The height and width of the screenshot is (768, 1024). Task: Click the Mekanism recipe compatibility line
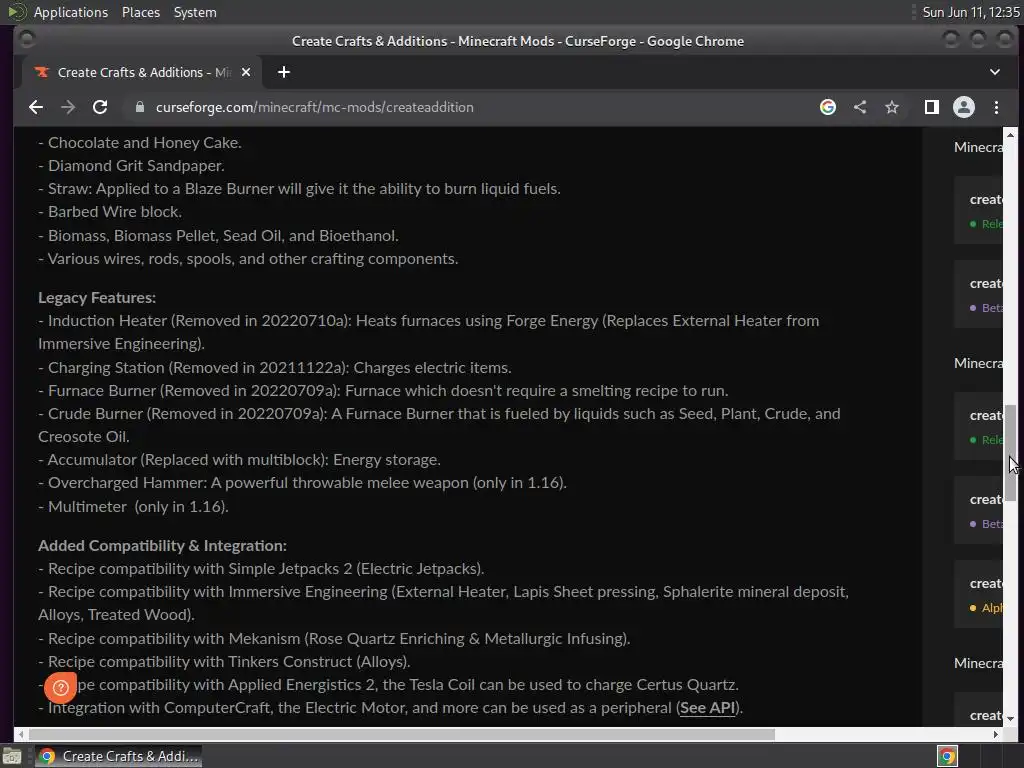pos(334,639)
